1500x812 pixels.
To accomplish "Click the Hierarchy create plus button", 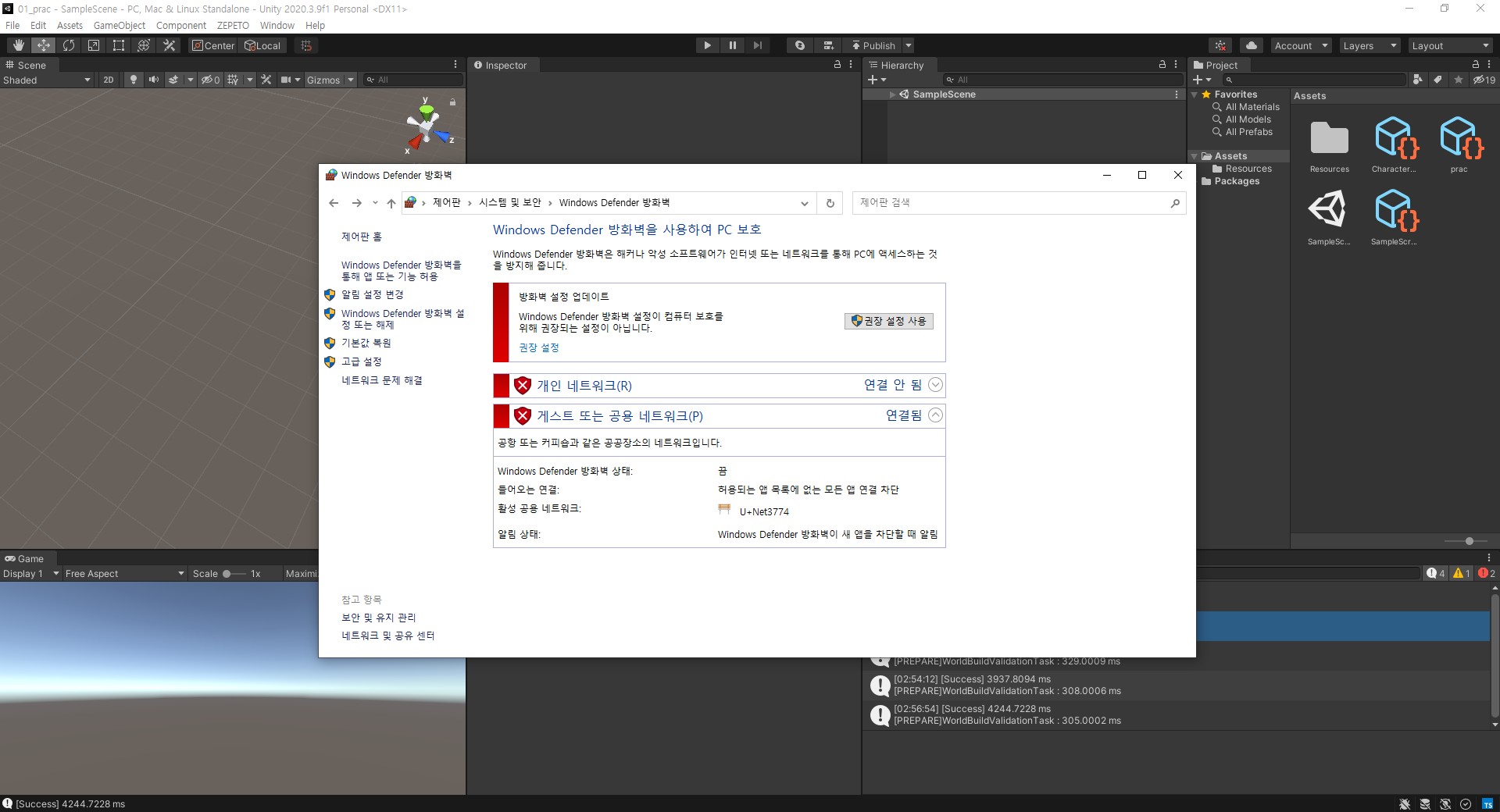I will point(877,80).
